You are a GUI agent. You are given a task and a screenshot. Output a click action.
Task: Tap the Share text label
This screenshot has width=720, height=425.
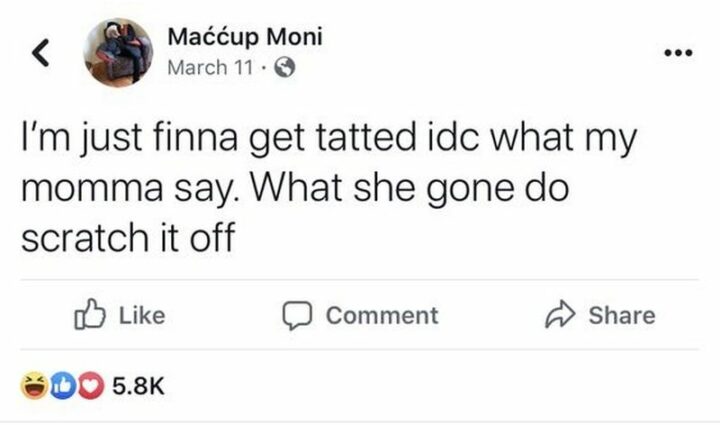[x=622, y=315]
